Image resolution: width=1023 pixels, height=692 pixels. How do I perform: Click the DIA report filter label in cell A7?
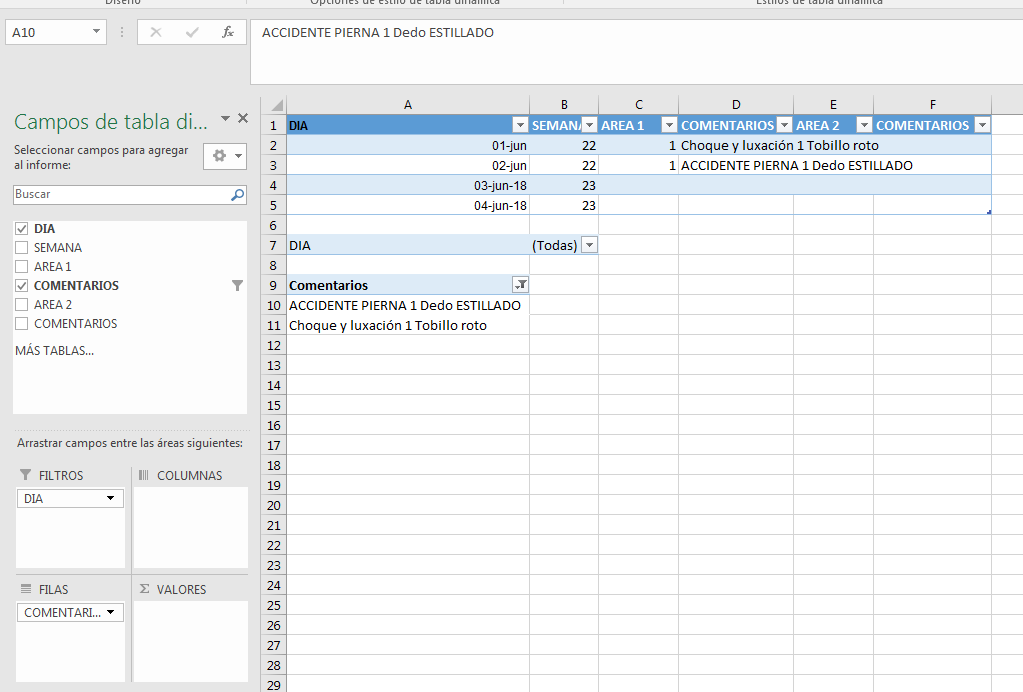408,245
